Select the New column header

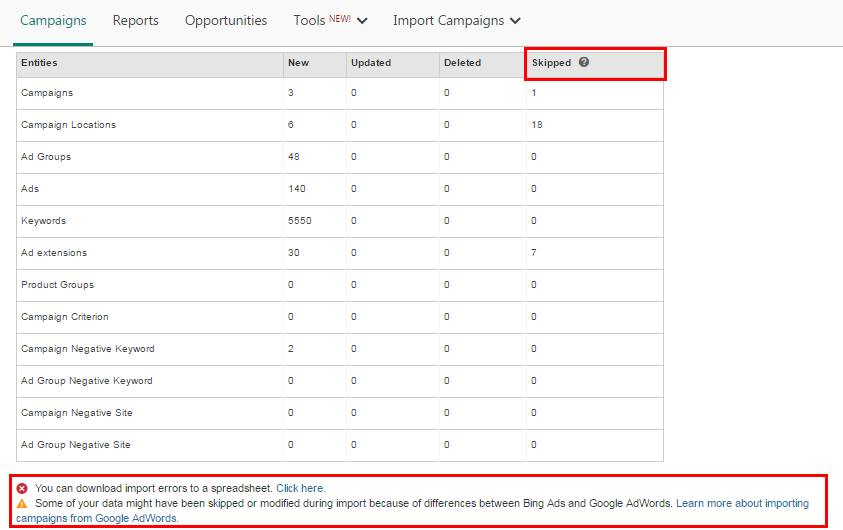point(298,63)
